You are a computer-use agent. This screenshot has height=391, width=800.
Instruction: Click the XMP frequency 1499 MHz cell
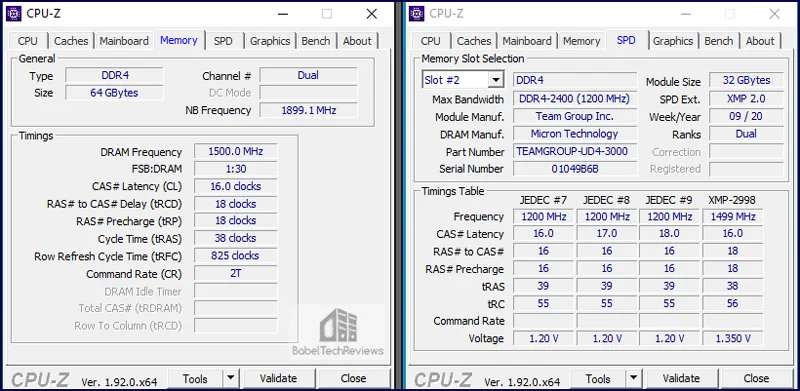tap(733, 216)
